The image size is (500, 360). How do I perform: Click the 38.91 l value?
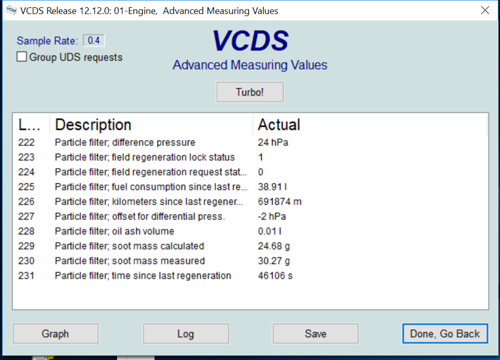coord(272,187)
